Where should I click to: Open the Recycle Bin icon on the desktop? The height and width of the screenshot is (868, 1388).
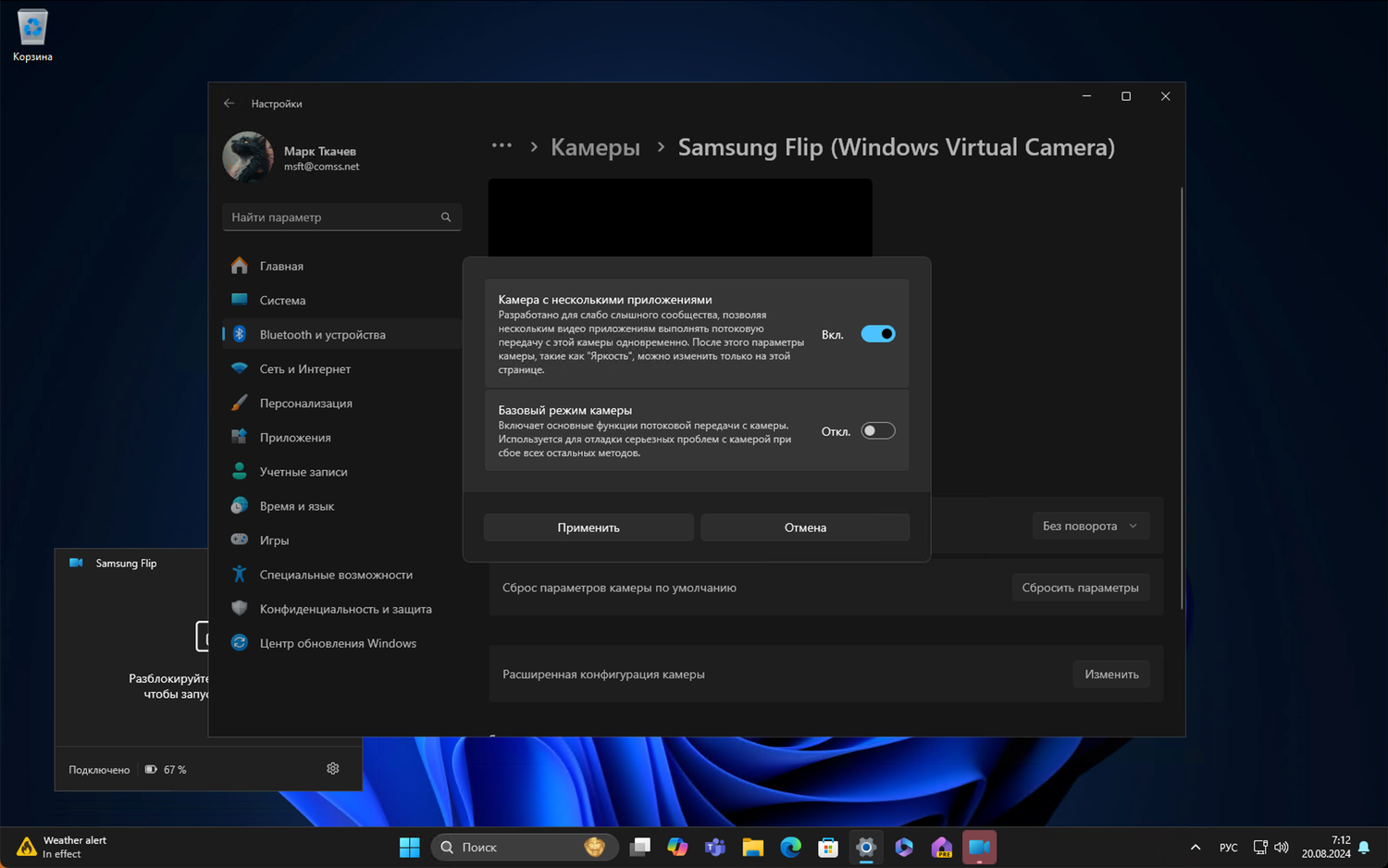tap(32, 35)
